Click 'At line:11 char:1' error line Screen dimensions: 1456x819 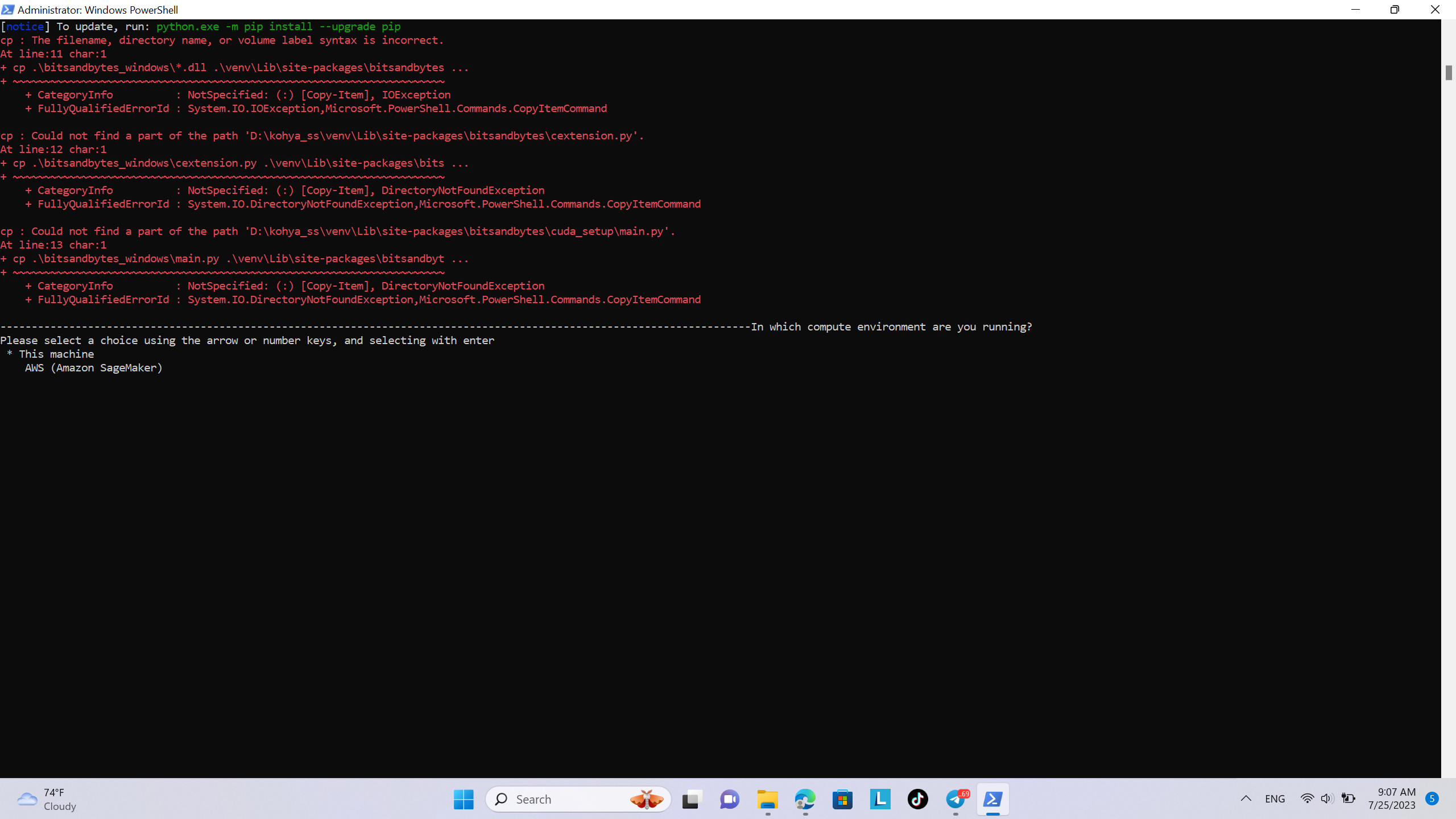point(53,54)
